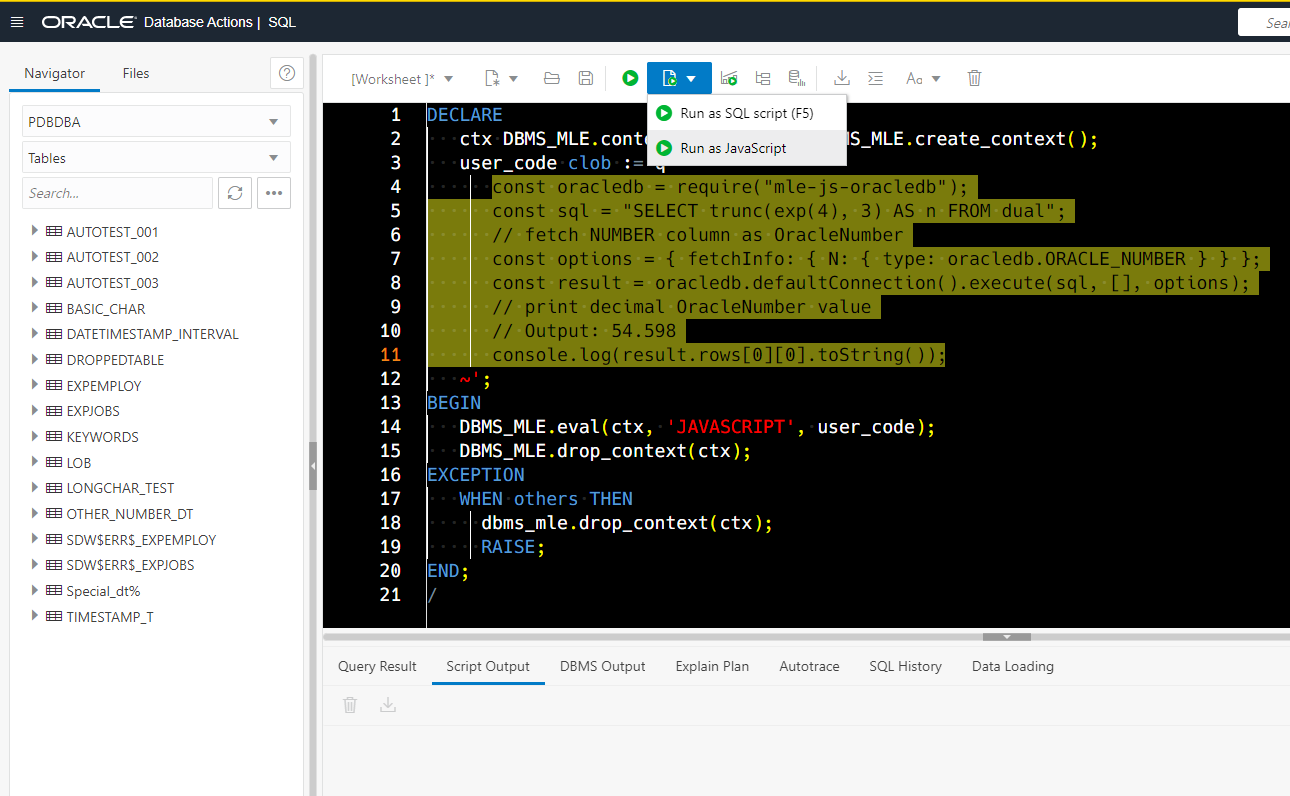The width and height of the screenshot is (1290, 796).
Task: Download the script output
Action: (388, 705)
